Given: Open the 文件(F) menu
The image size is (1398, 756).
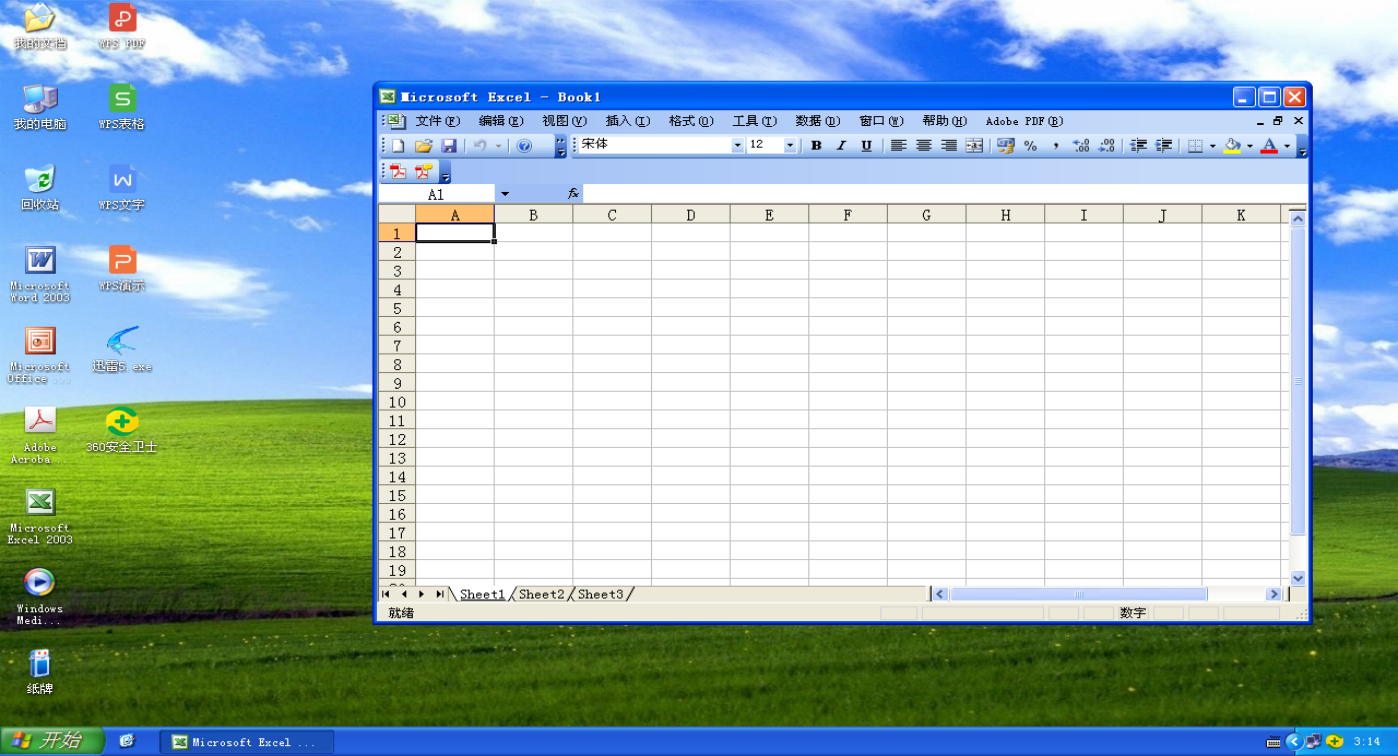Looking at the screenshot, I should click(438, 121).
